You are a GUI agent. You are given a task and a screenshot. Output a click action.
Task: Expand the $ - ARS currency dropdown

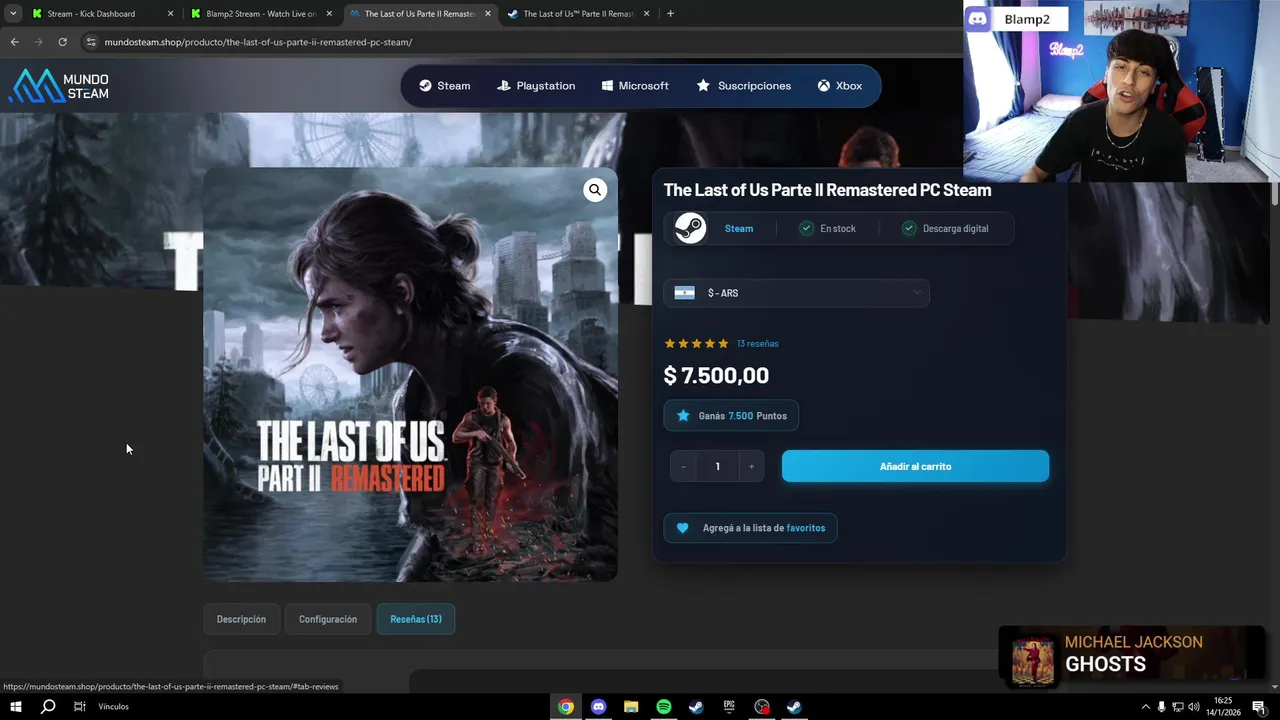tap(797, 293)
